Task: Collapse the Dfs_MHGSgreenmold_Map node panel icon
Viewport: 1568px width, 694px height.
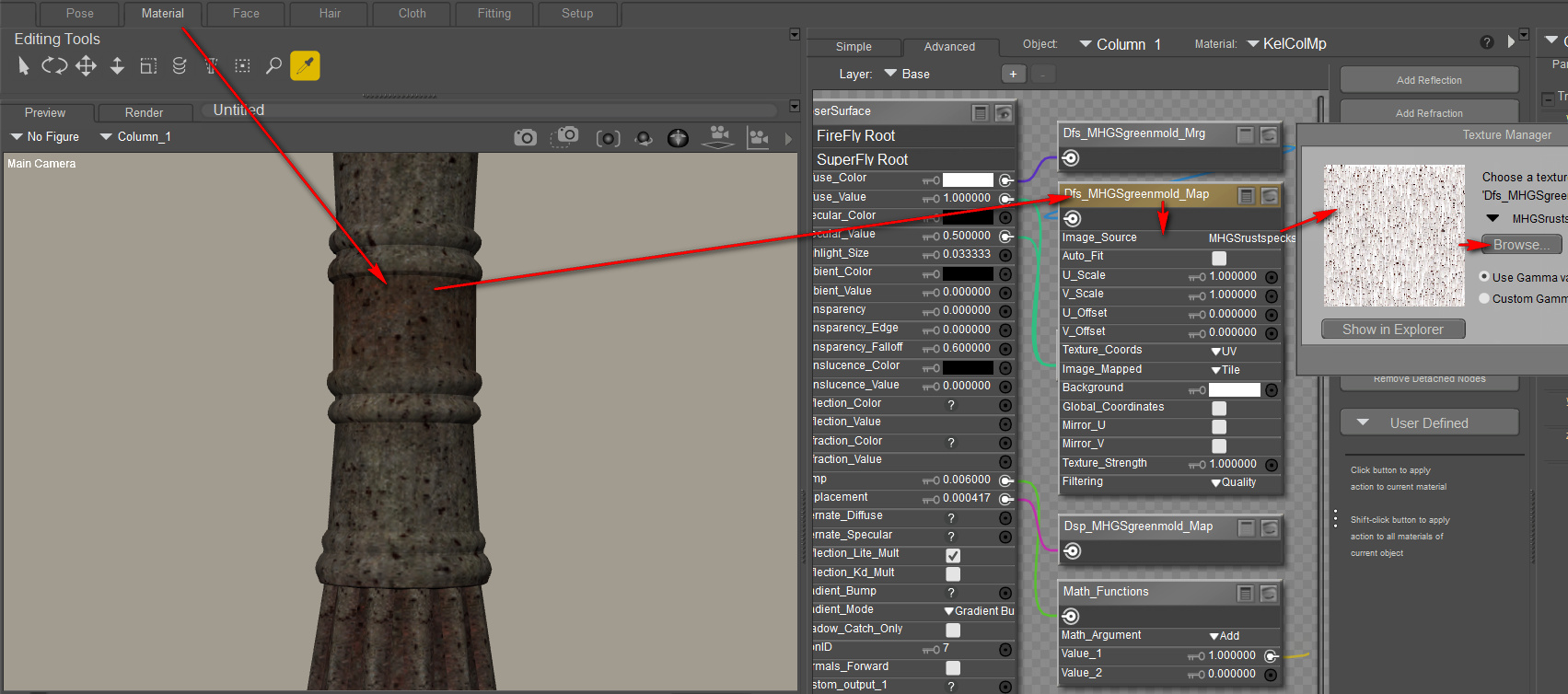Action: [1246, 195]
